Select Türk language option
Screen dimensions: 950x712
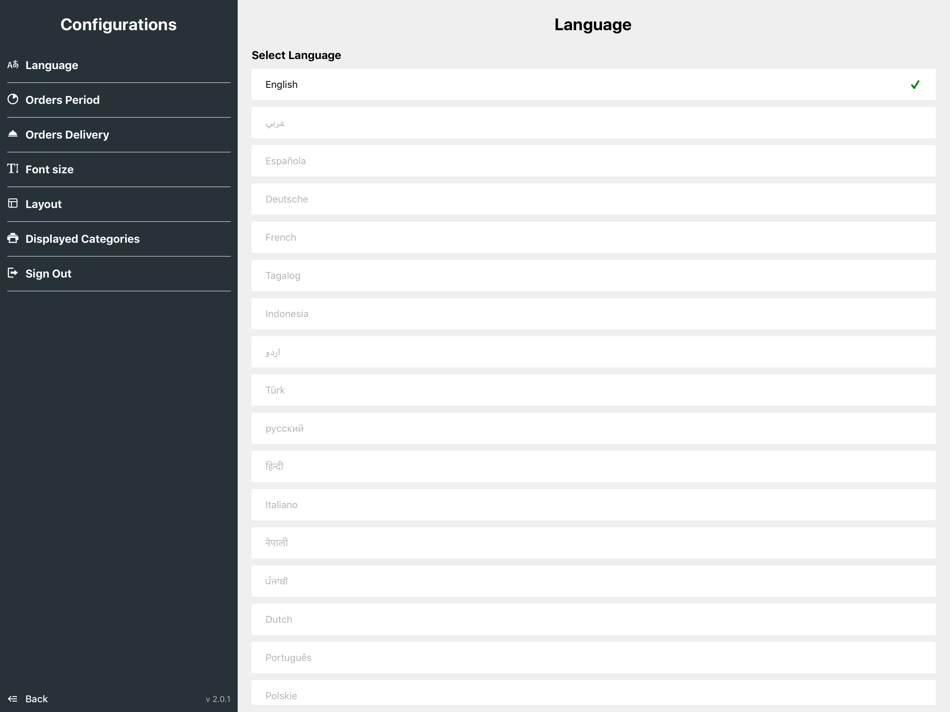pos(593,390)
